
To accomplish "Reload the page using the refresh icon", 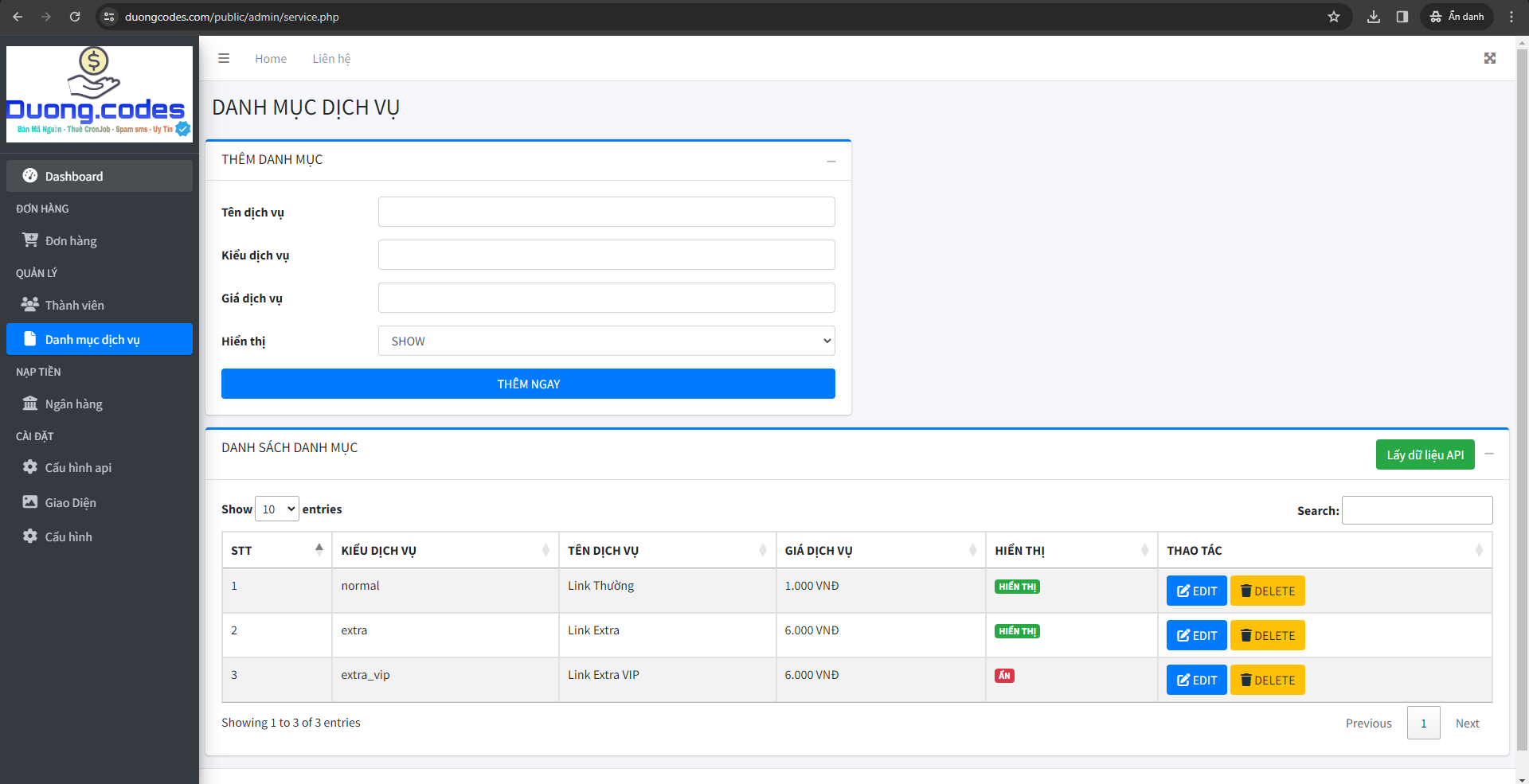I will coord(75,17).
